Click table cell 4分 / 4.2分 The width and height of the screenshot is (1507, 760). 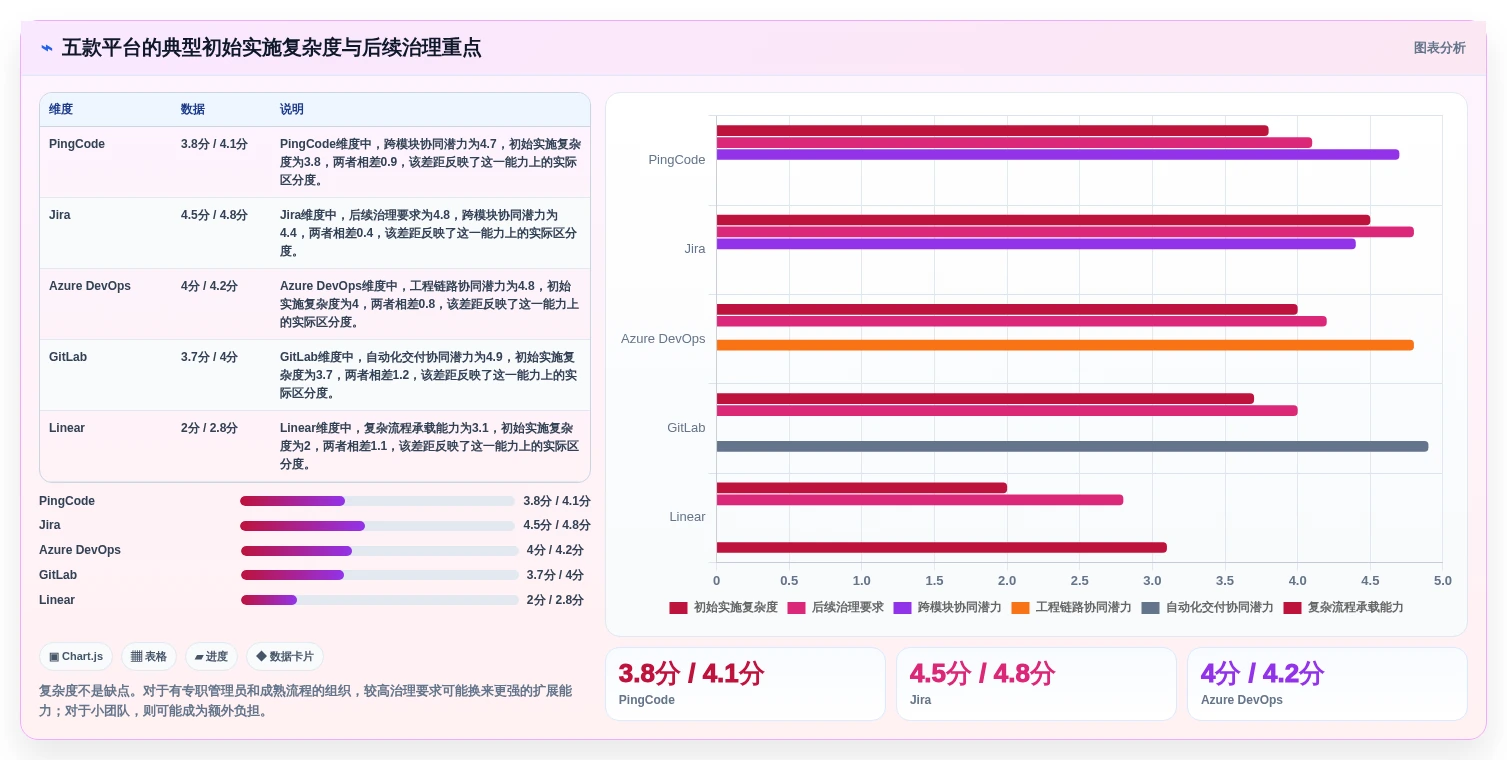tap(209, 286)
